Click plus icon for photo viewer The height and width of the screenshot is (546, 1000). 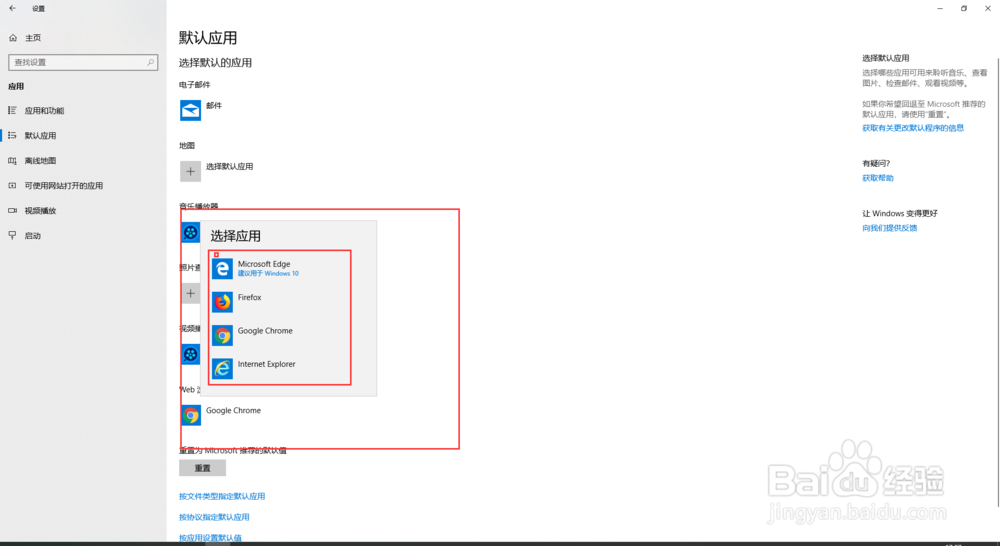(x=189, y=293)
